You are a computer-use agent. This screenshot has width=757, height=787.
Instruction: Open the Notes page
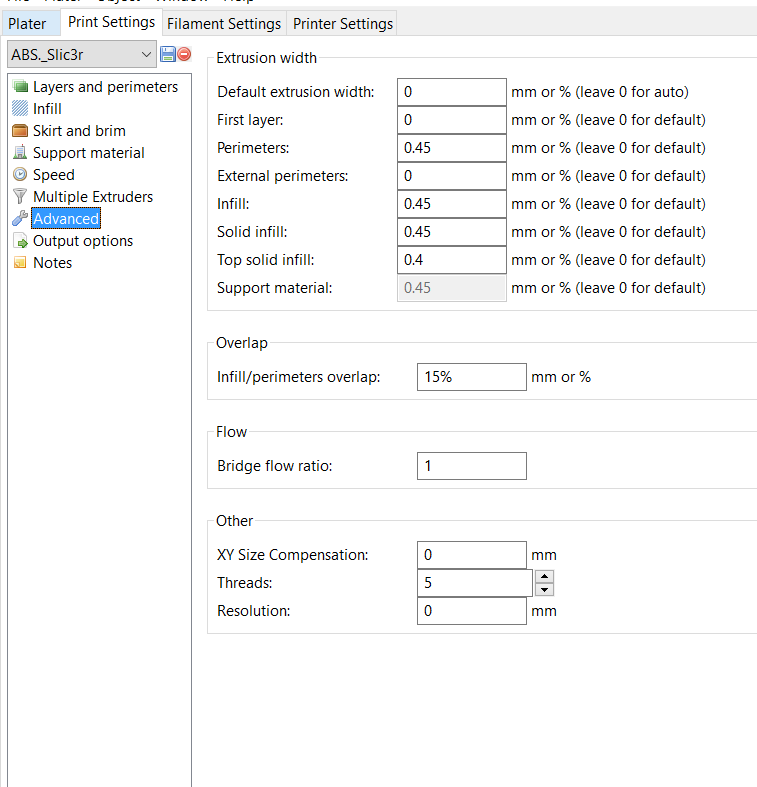pyautogui.click(x=52, y=263)
